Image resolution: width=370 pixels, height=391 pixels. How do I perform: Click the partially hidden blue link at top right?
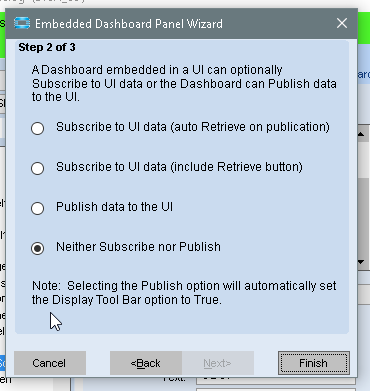tap(364, 74)
